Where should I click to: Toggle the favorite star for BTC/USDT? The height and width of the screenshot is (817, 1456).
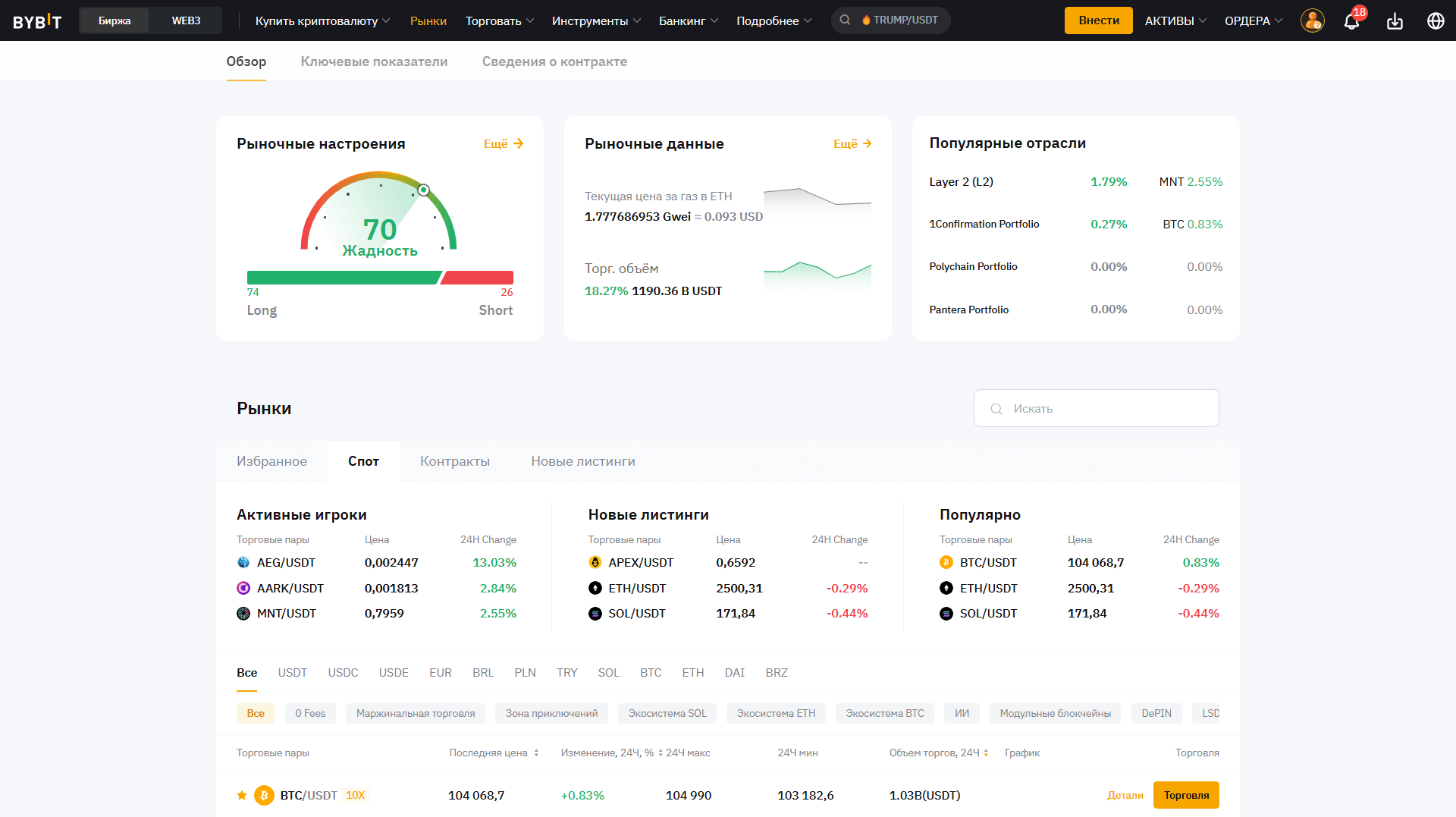pos(242,795)
